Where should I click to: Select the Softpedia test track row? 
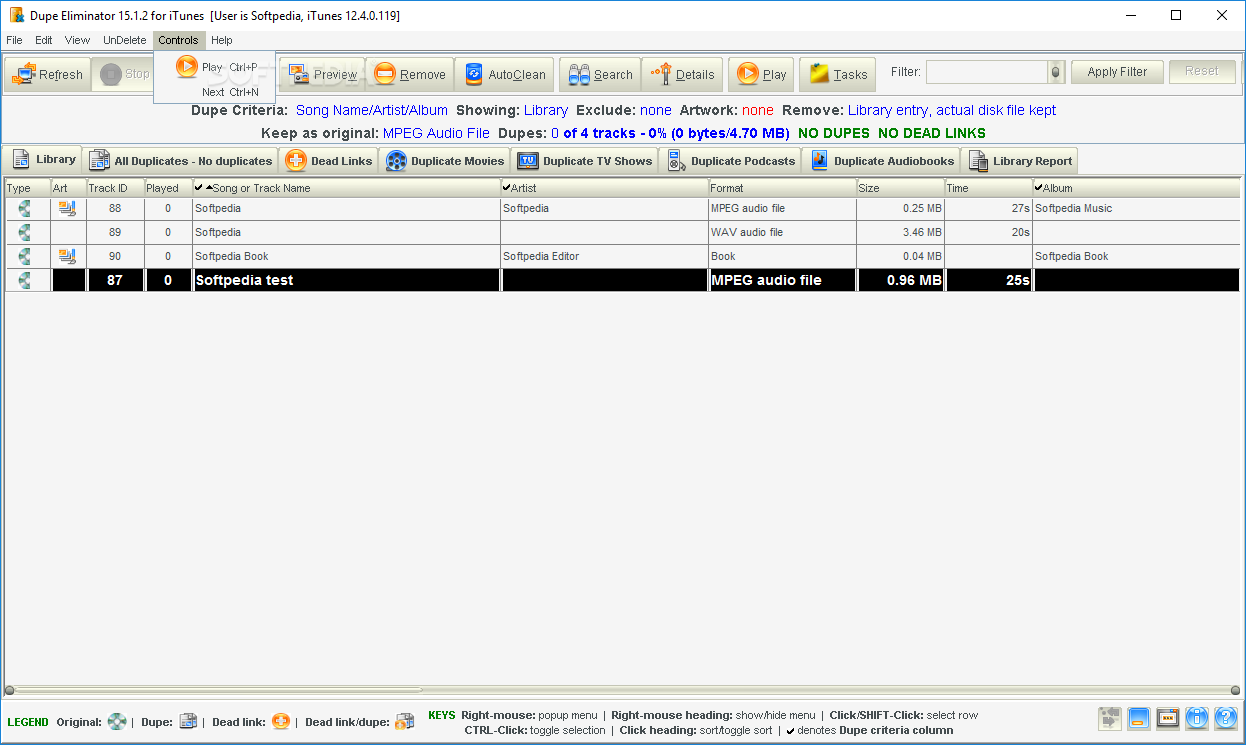[x=622, y=280]
